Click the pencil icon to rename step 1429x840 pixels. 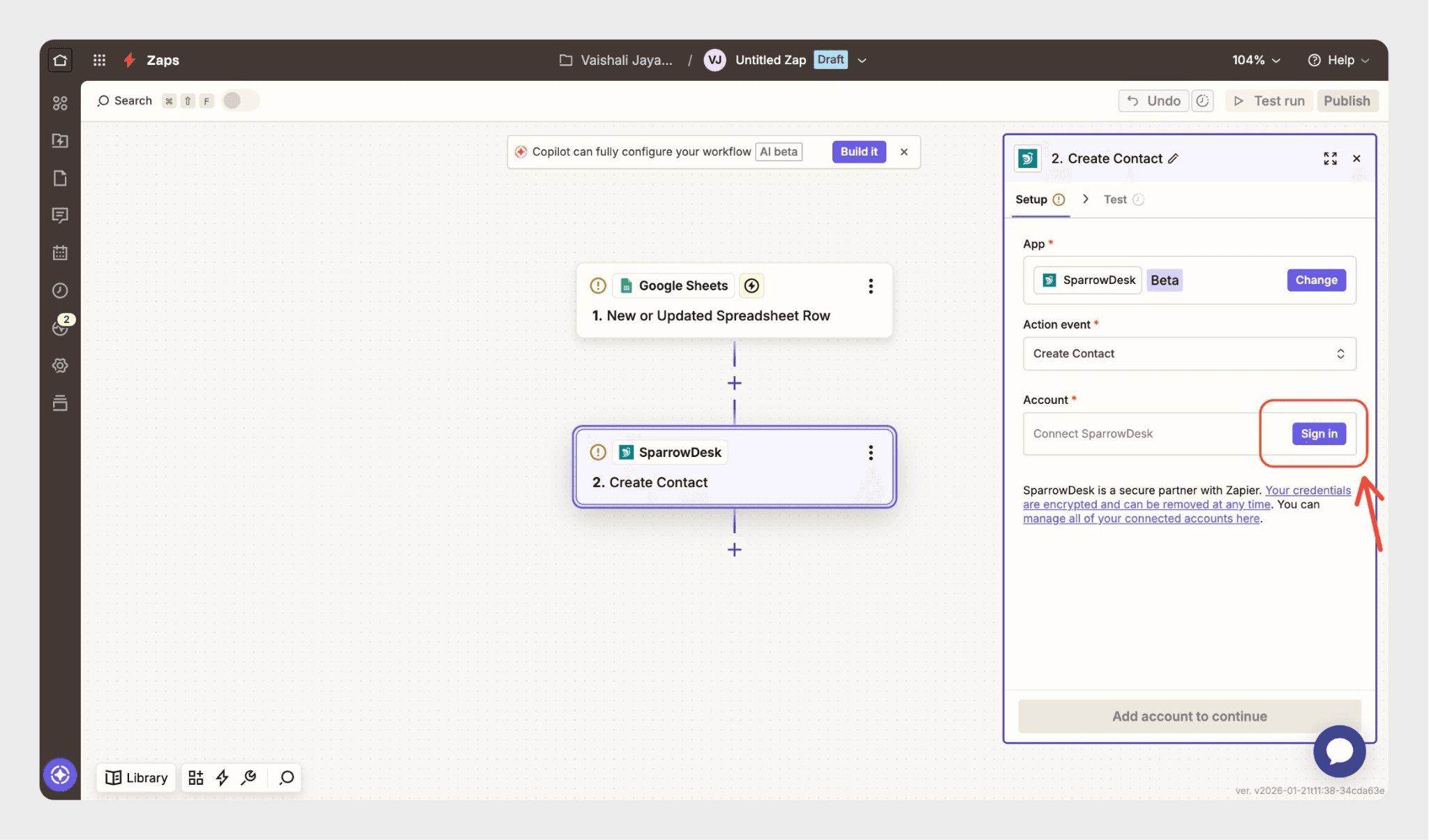point(1174,158)
